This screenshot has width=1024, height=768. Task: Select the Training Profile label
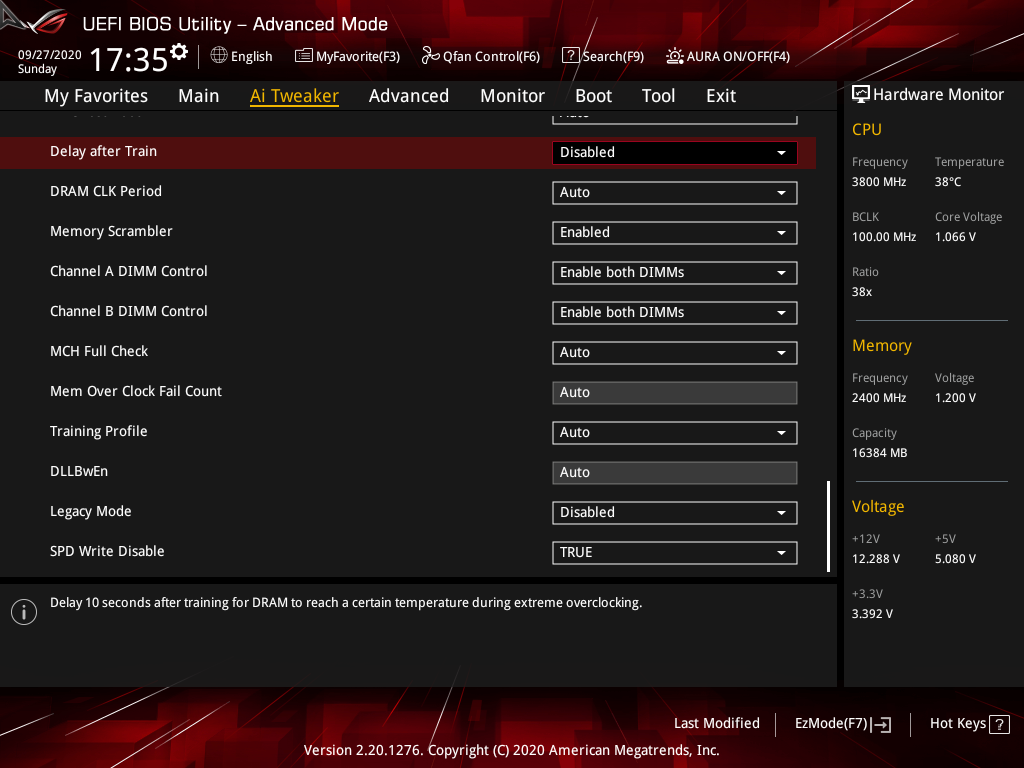click(x=99, y=432)
